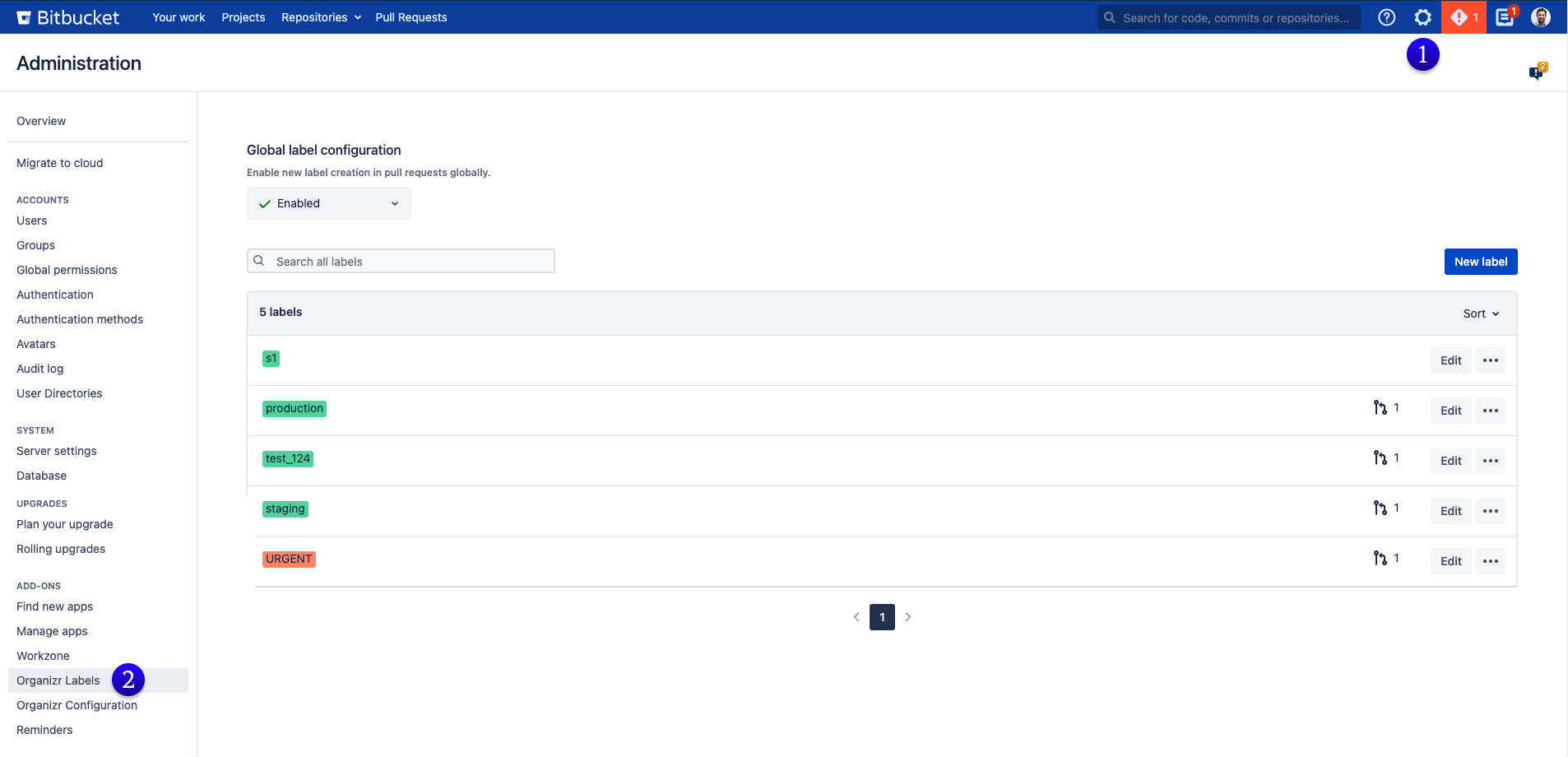The height and width of the screenshot is (757, 1568).
Task: Open more actions menu for URGENT label
Action: (1490, 561)
